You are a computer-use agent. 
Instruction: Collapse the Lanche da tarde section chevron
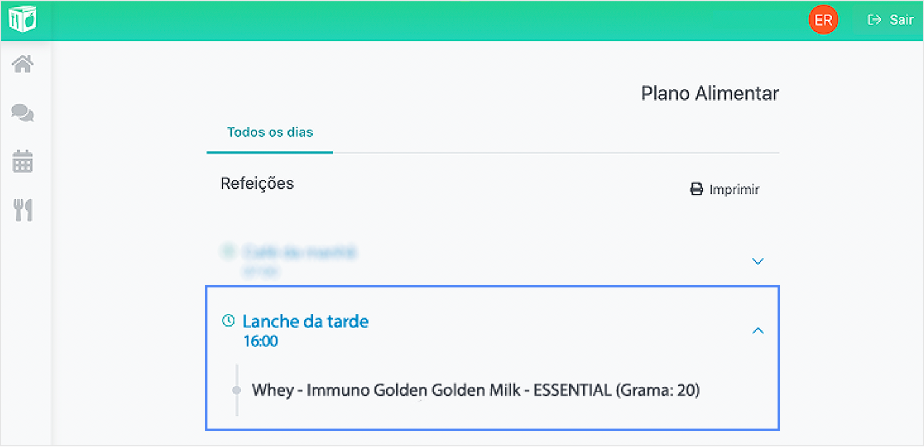[757, 330]
